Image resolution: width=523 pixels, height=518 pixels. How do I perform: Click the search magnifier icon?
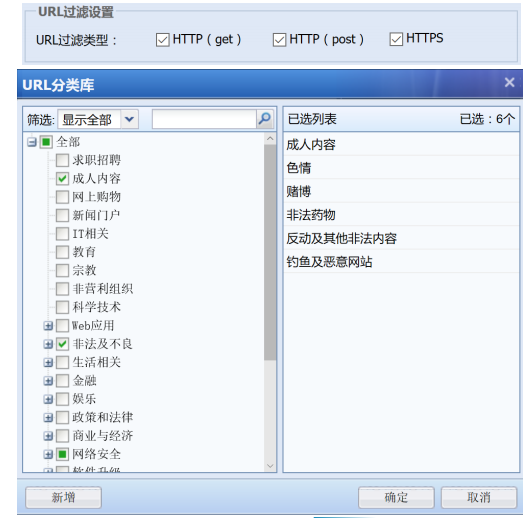point(265,119)
